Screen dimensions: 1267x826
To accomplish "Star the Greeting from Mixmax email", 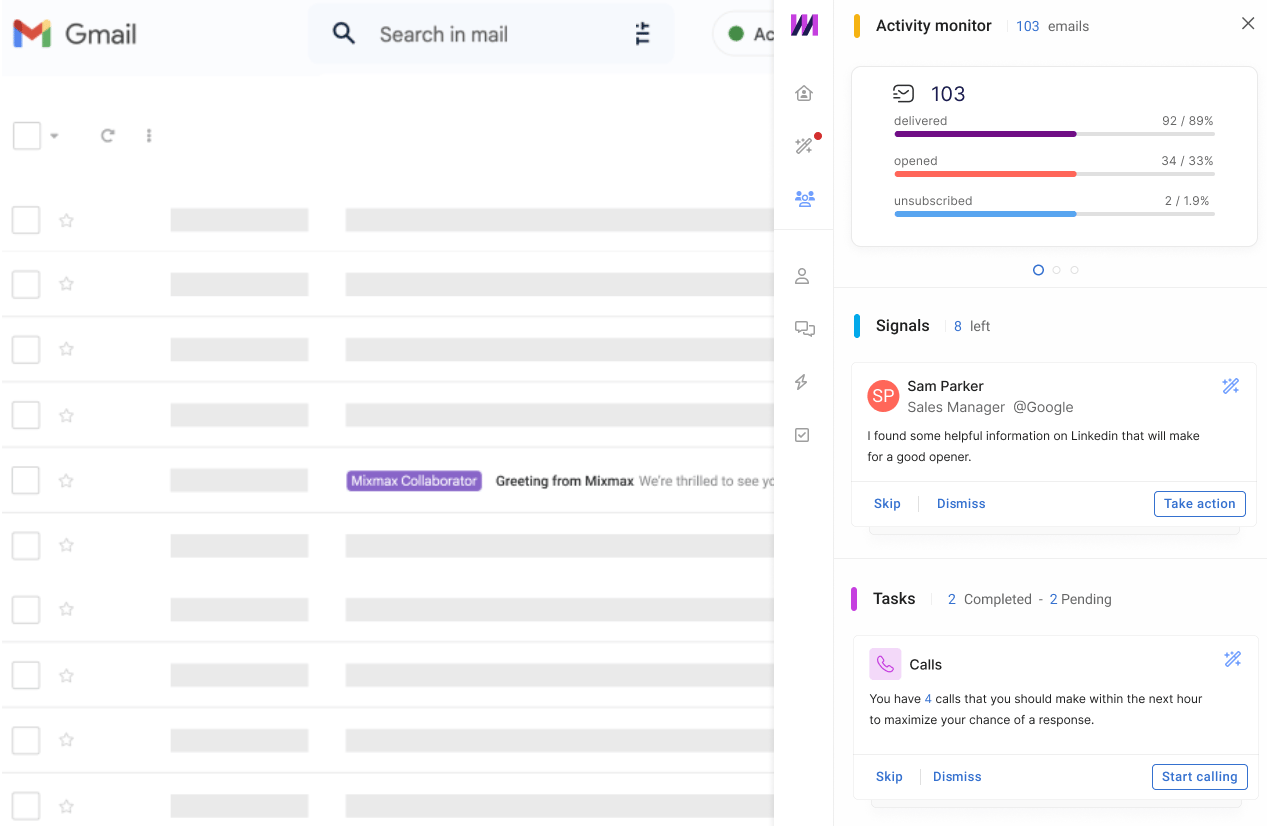I will [66, 481].
